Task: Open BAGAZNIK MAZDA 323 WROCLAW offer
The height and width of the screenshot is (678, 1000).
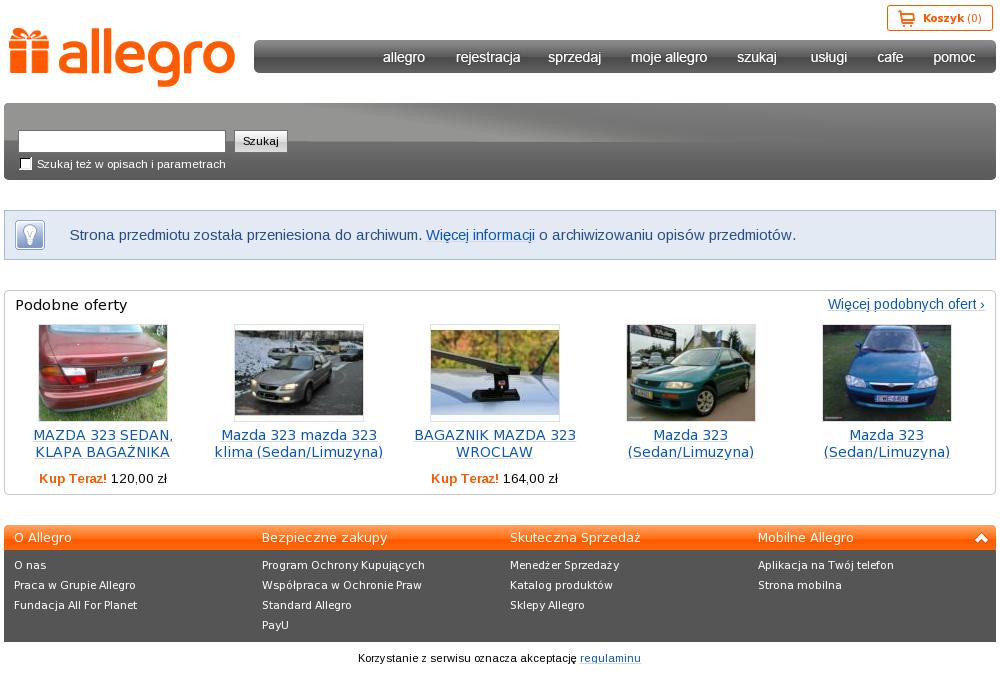Action: coord(495,443)
